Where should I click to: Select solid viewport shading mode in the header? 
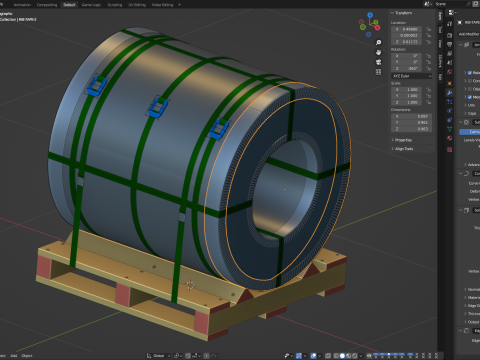[x=342, y=356]
